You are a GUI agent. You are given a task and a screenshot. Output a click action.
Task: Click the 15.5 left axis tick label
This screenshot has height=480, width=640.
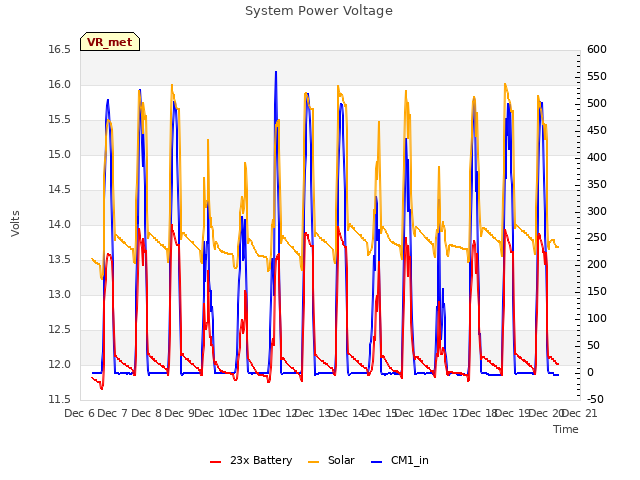(60, 120)
